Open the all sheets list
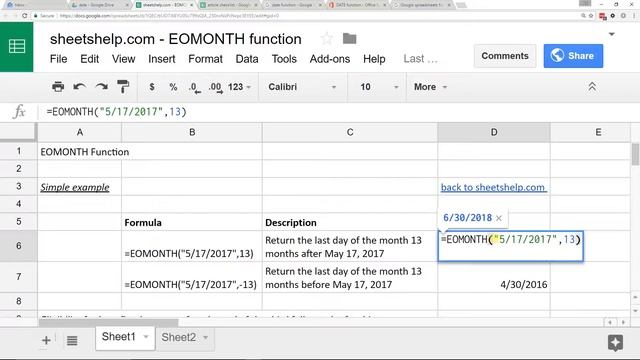Image resolution: width=640 pixels, height=360 pixels. [x=72, y=340]
